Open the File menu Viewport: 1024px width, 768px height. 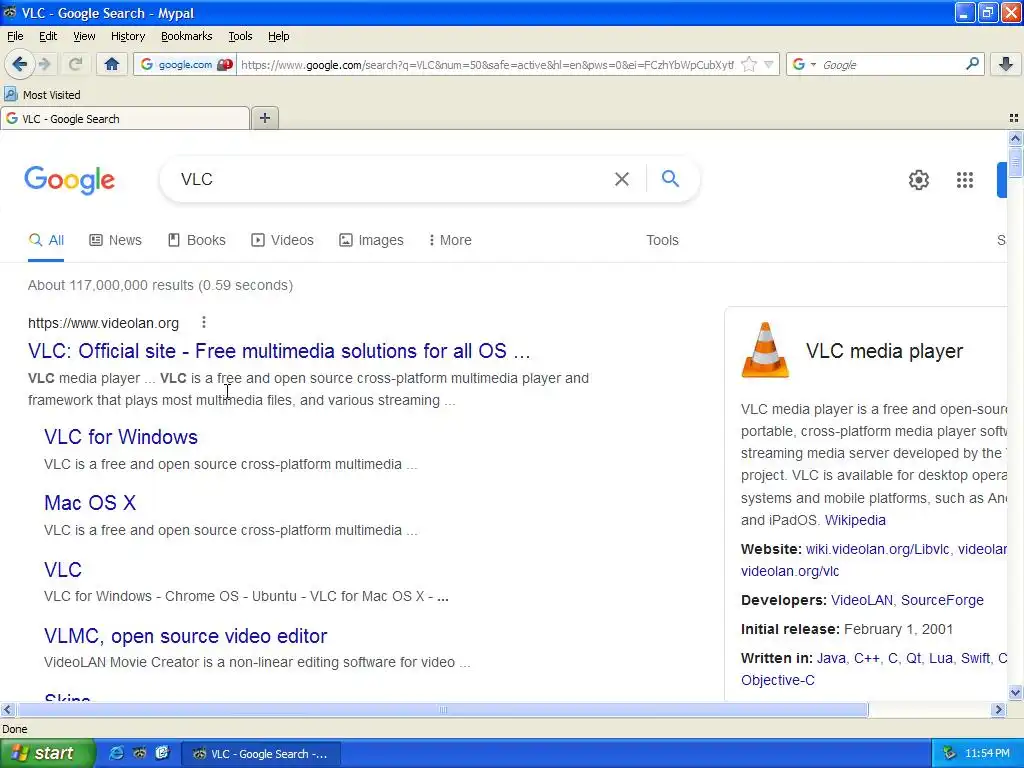coord(15,36)
